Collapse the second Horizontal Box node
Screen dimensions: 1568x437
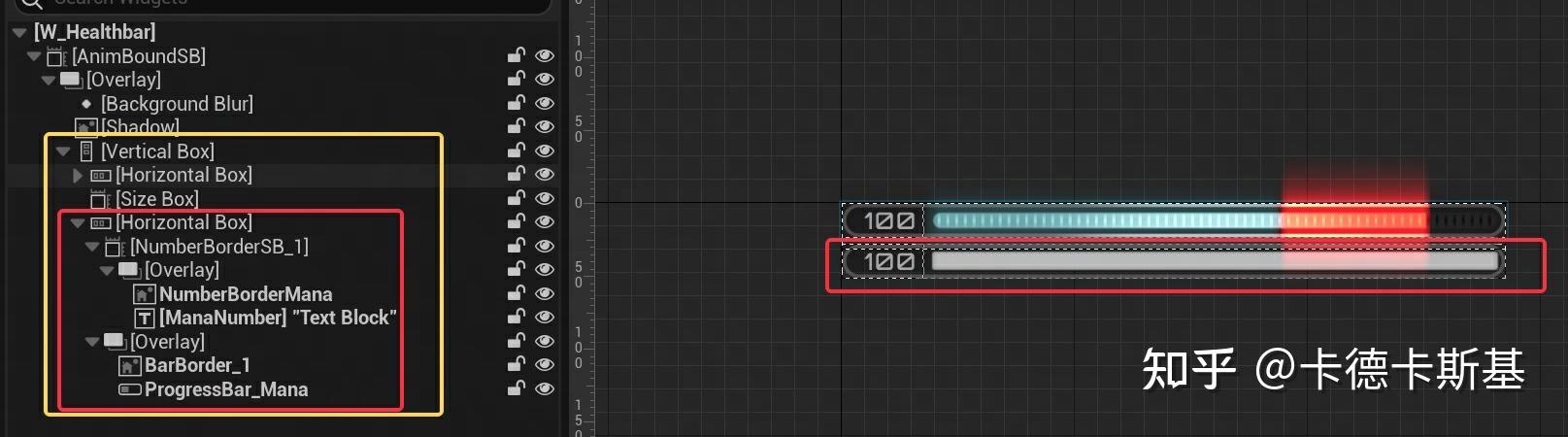tap(78, 223)
